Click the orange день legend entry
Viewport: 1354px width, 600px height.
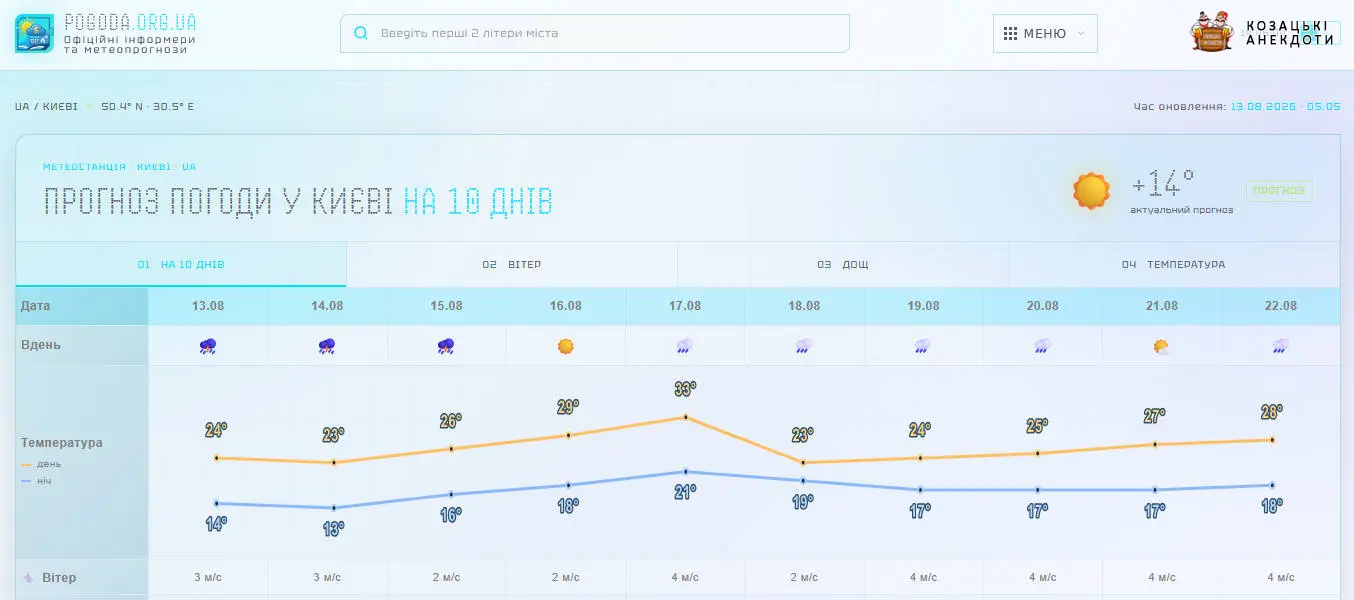pyautogui.click(x=41, y=464)
